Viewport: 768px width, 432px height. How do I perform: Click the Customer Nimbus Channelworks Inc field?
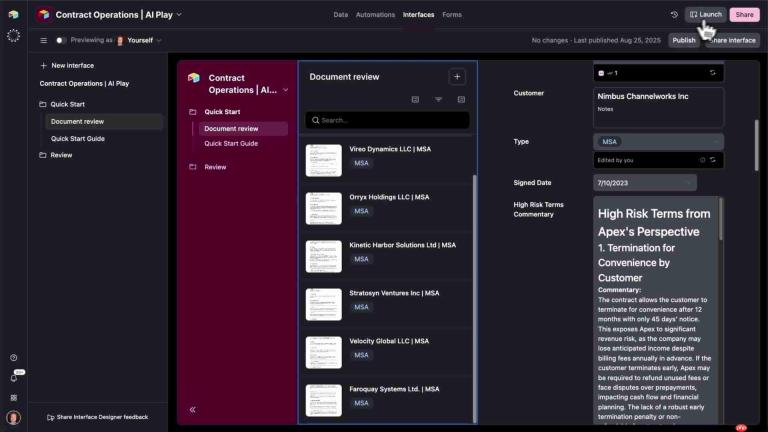[658, 107]
